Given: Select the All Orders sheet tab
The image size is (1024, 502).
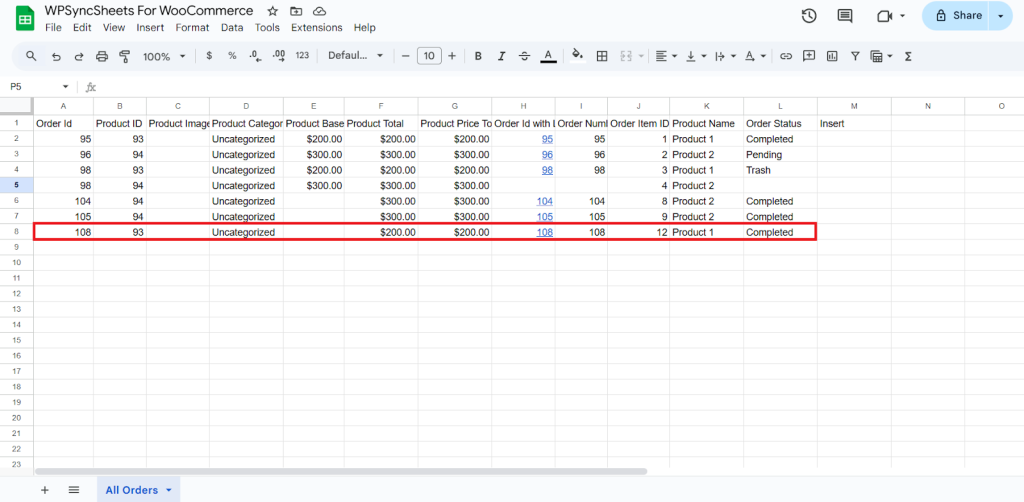Looking at the screenshot, I should pyautogui.click(x=138, y=490).
